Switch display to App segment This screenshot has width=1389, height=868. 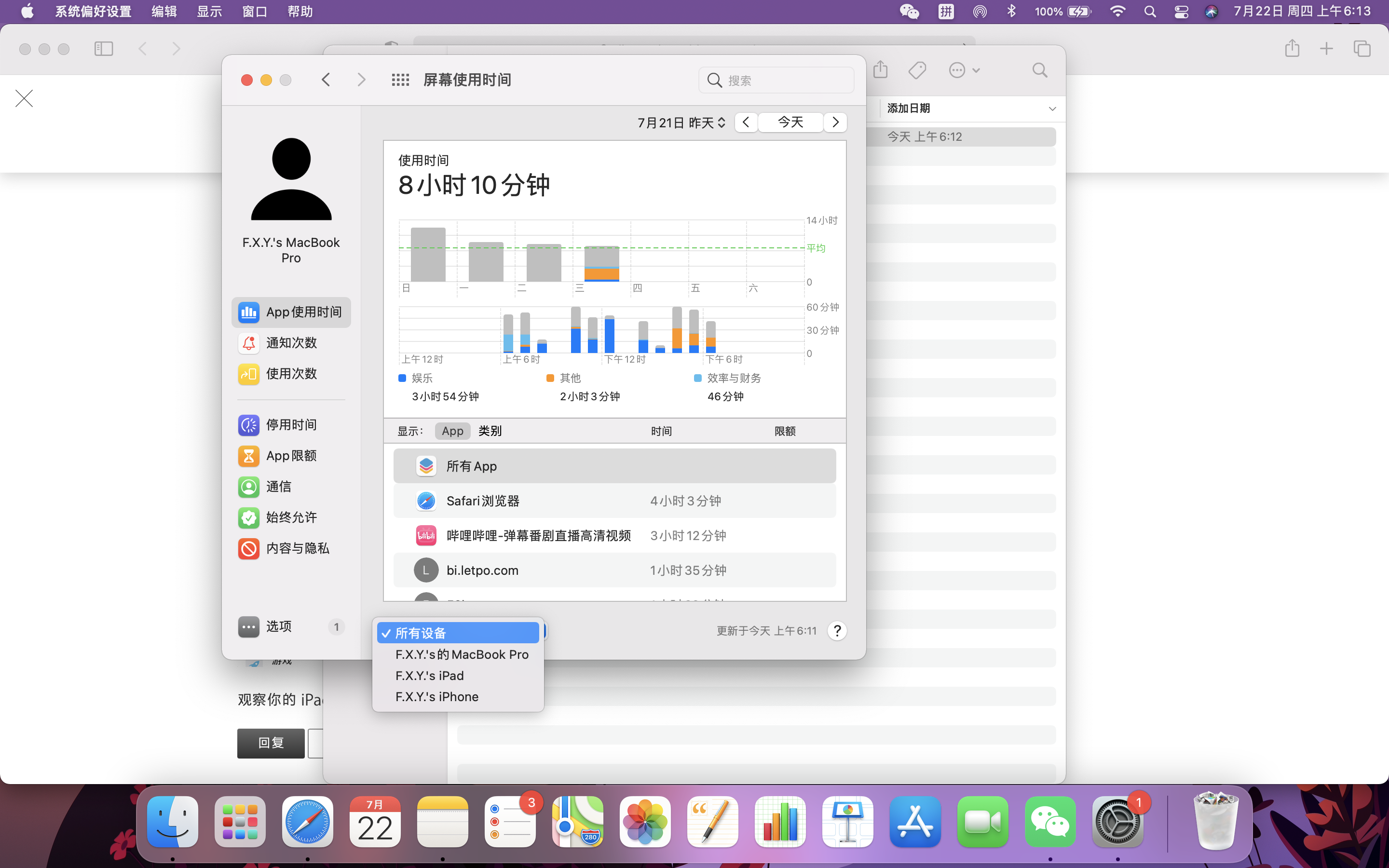(x=452, y=431)
